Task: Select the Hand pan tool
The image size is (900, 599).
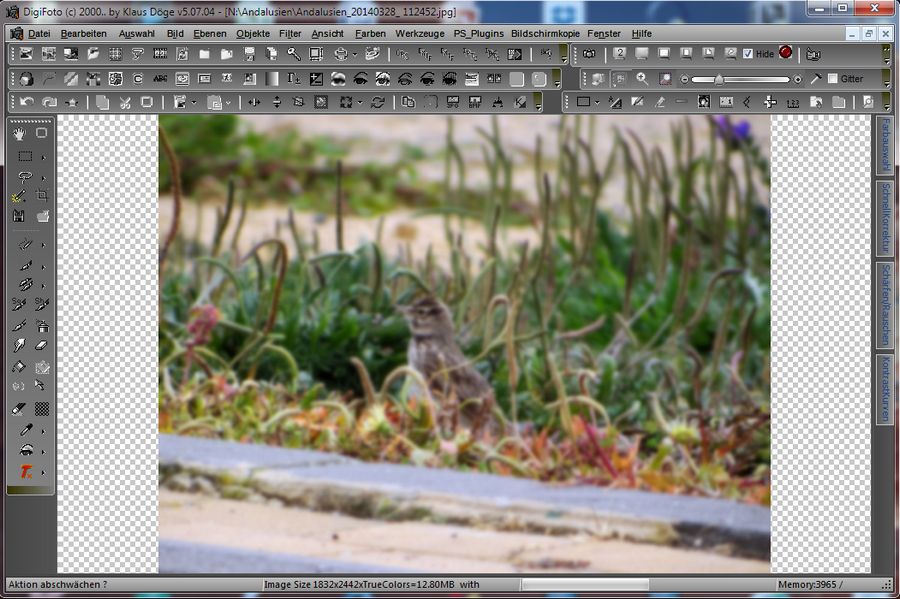Action: (x=19, y=133)
